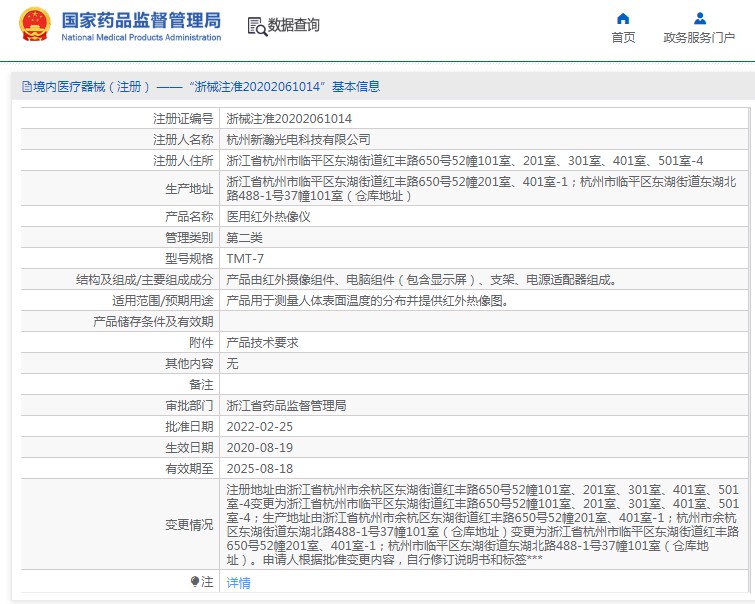Screen dimensions: 755x604
Task: Go to the 首页 menu label
Action: click(x=623, y=38)
